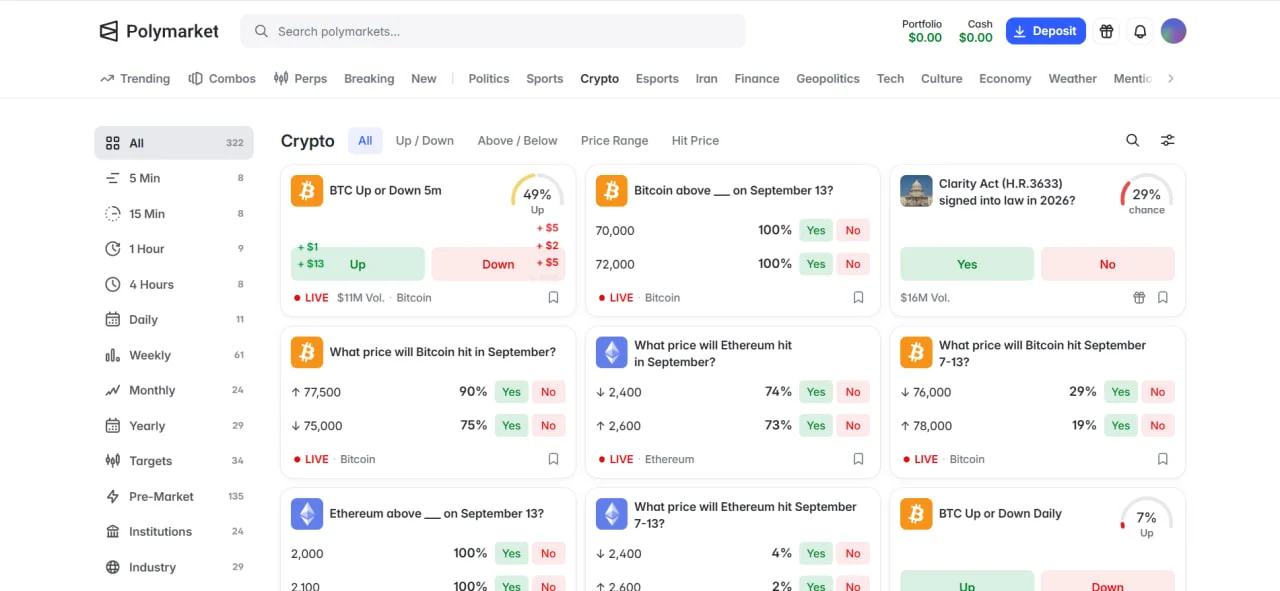Screen dimensions: 1280x591
Task: Open the filter sliders icon
Action: pos(1167,140)
